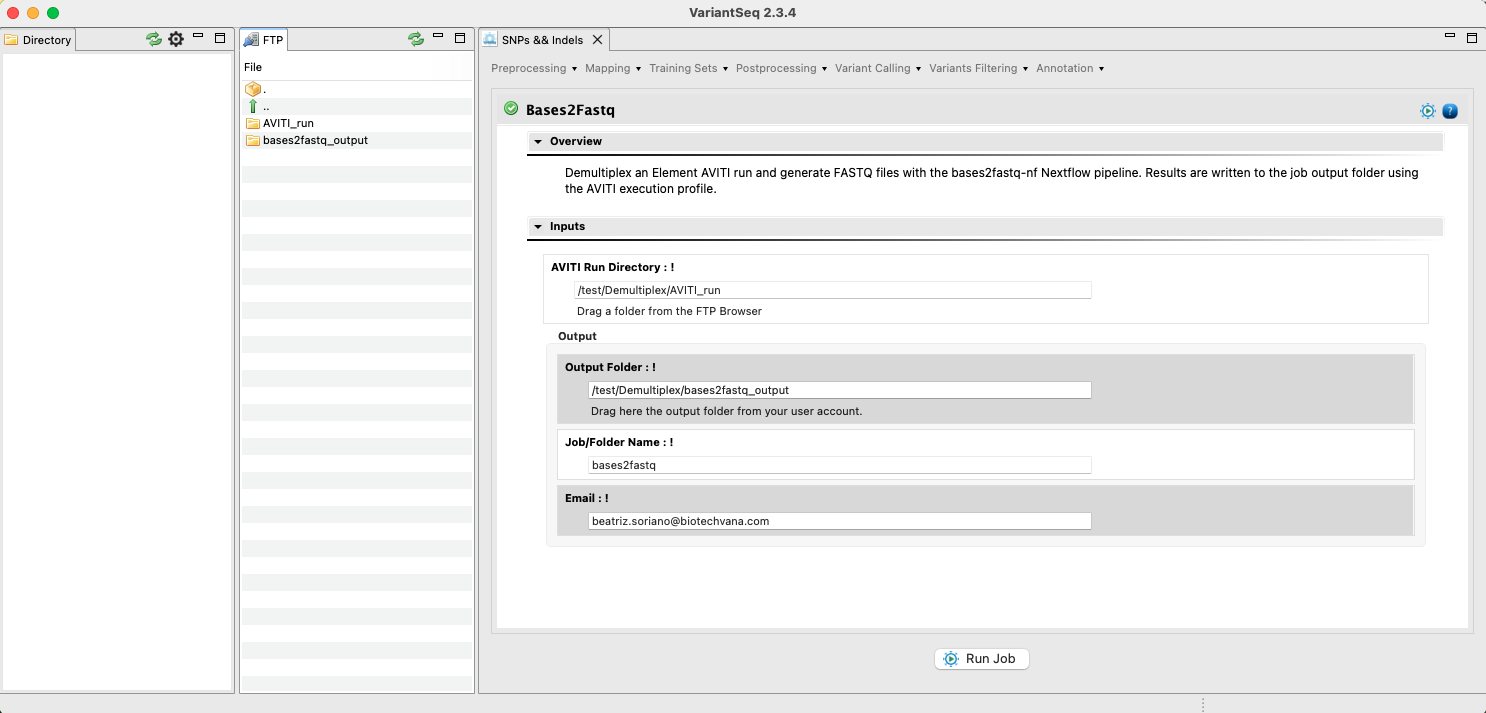The width and height of the screenshot is (1486, 713).
Task: Click the Directory tab folder icon
Action: point(12,40)
